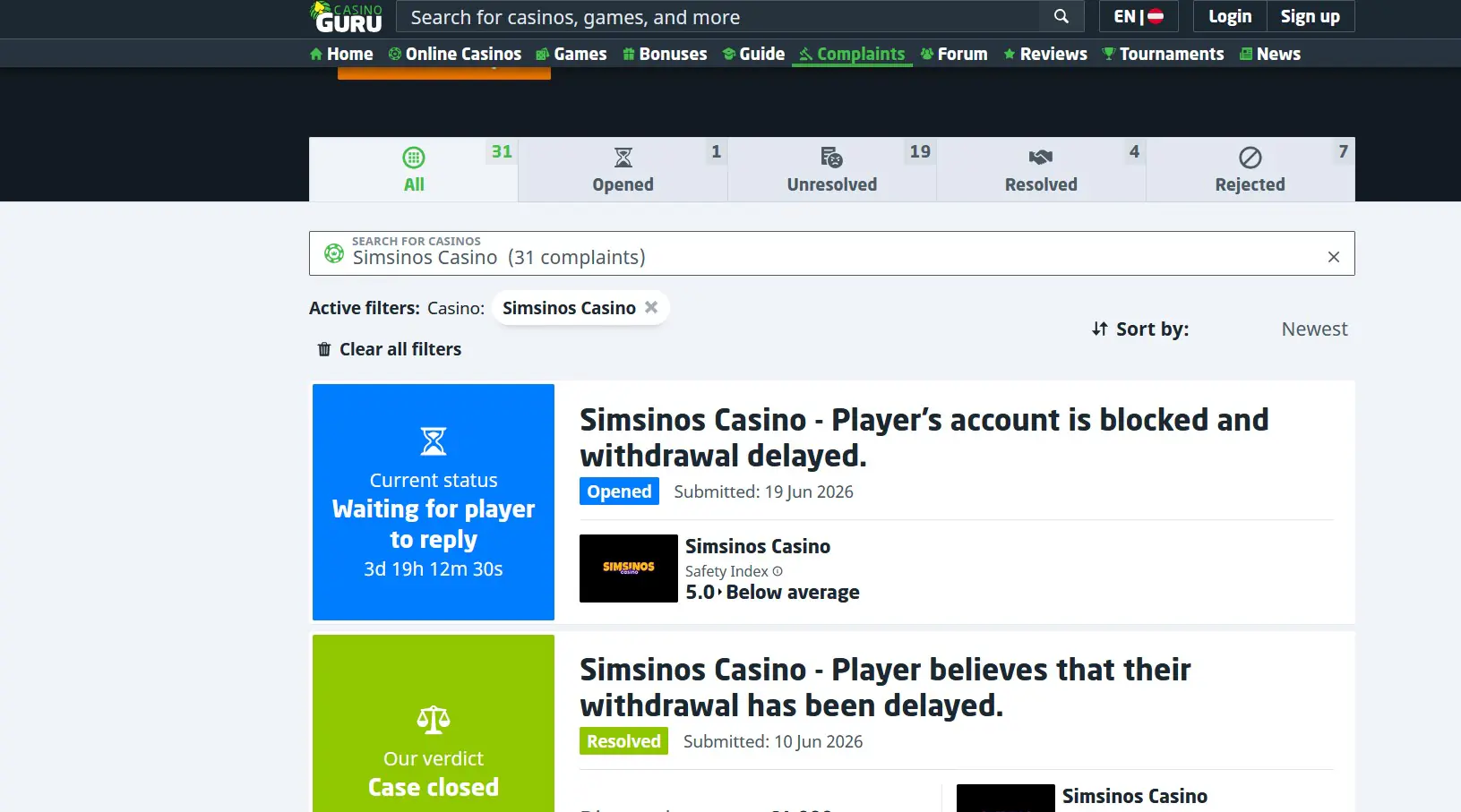Click the casino chip icon in search field
The image size is (1461, 812).
tap(334, 253)
